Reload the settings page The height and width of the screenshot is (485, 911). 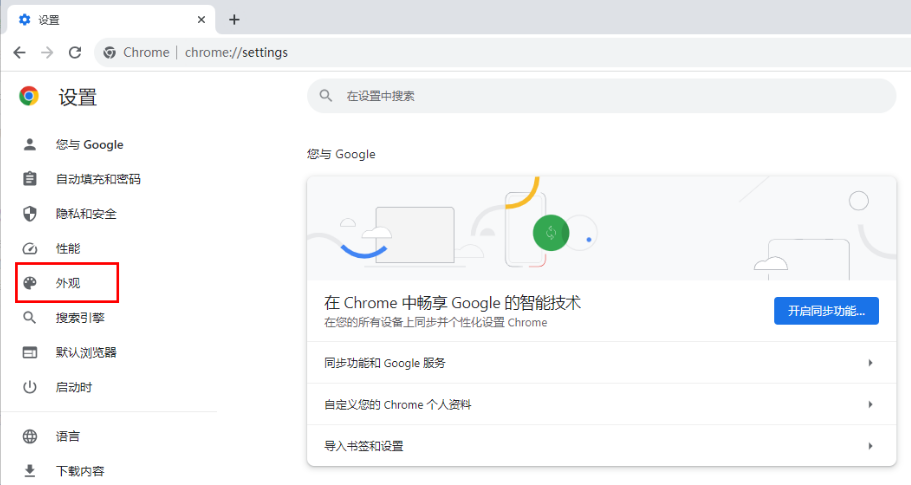[75, 52]
